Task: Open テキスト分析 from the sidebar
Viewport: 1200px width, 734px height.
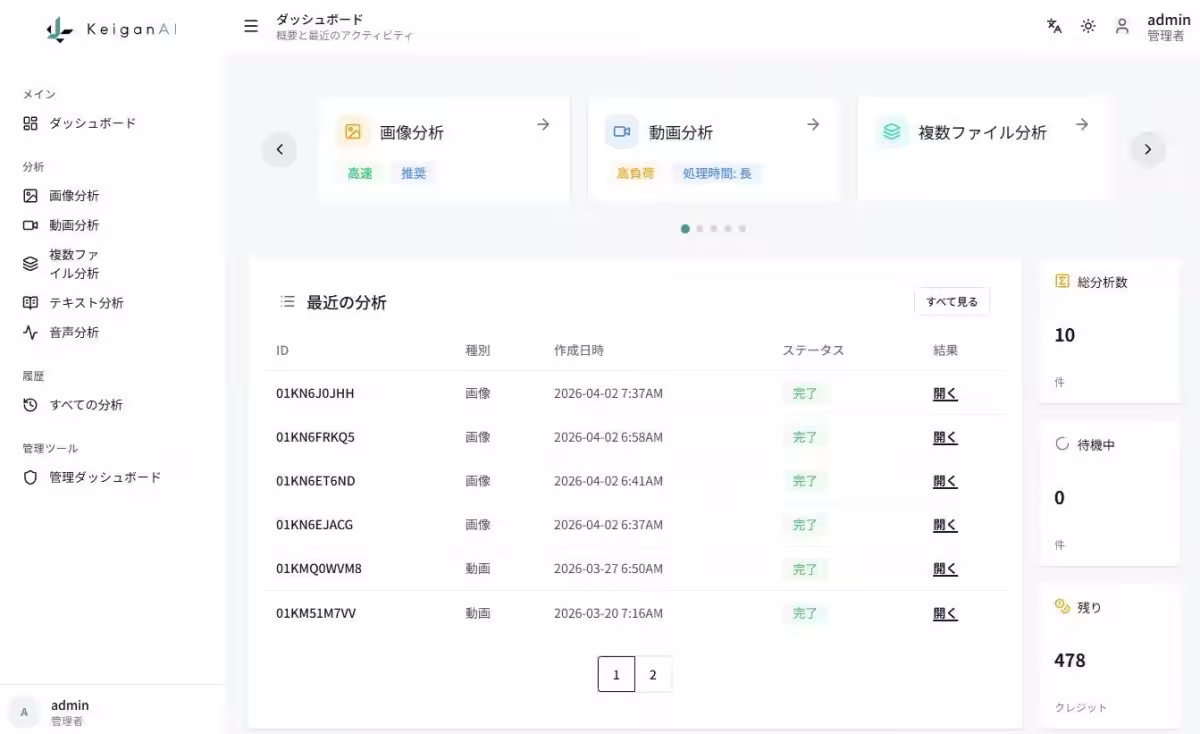Action: click(x=86, y=302)
